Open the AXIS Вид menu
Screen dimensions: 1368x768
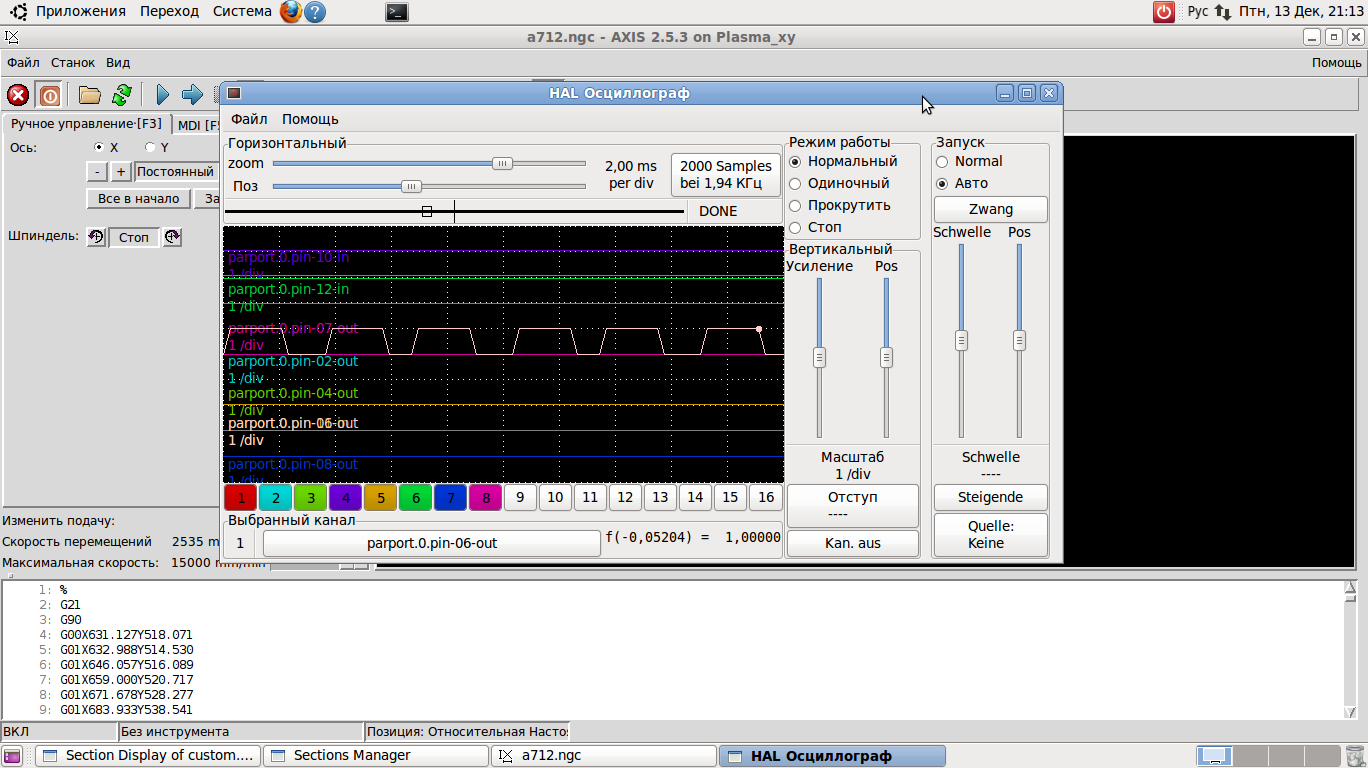(118, 62)
